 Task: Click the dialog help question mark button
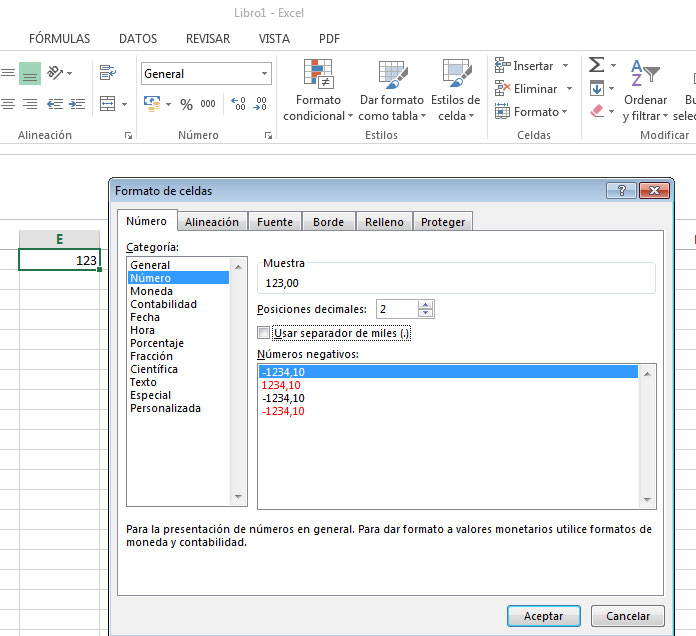coord(621,191)
